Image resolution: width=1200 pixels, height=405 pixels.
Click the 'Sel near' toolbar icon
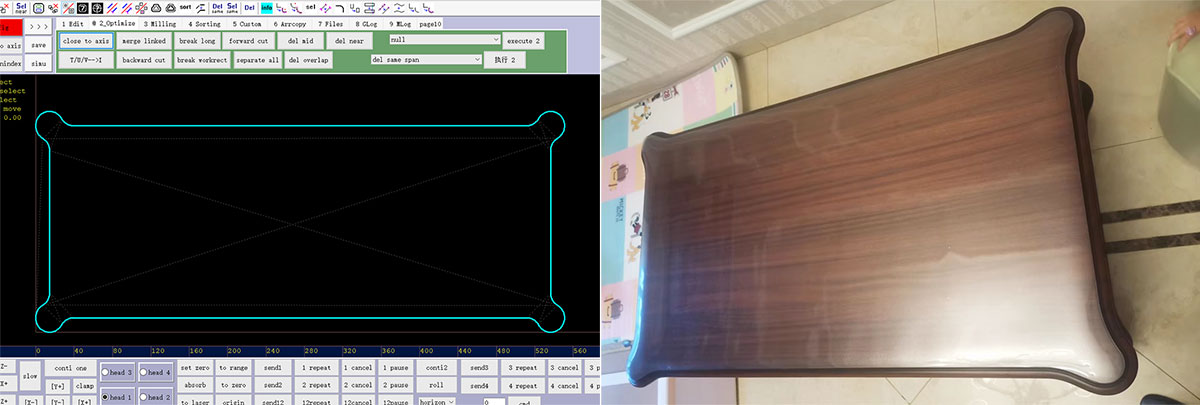point(21,8)
